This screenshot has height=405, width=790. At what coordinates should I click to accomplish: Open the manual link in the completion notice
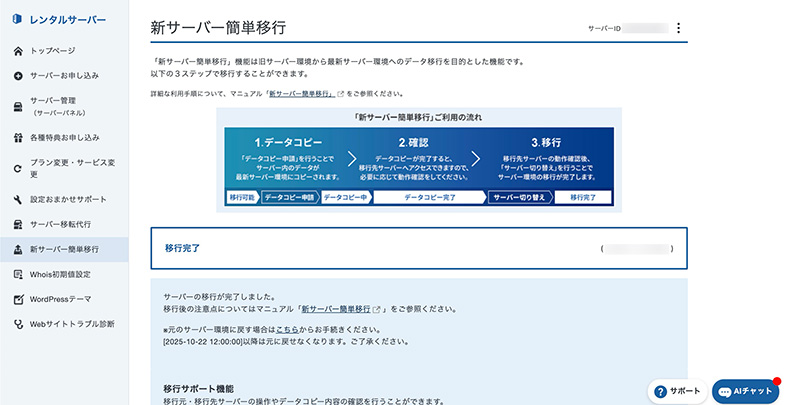coord(335,310)
